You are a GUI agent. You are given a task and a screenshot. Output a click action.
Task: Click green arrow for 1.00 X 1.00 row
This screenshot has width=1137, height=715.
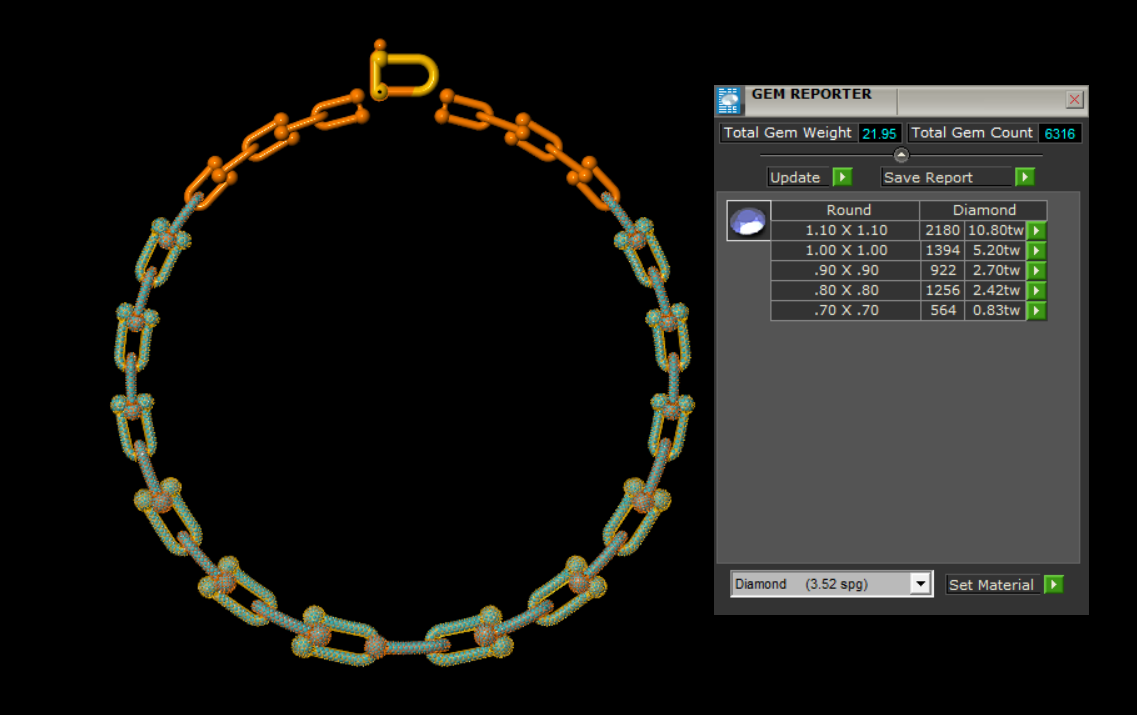point(1037,251)
